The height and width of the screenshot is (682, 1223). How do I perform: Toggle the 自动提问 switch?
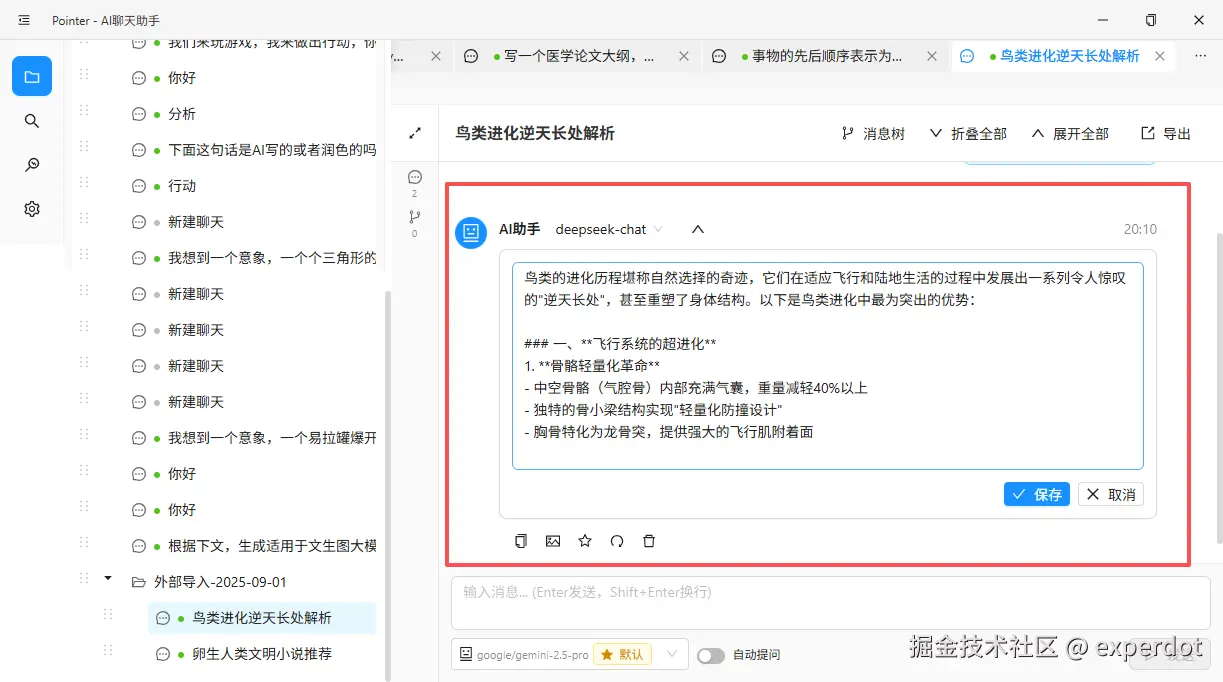[711, 656]
